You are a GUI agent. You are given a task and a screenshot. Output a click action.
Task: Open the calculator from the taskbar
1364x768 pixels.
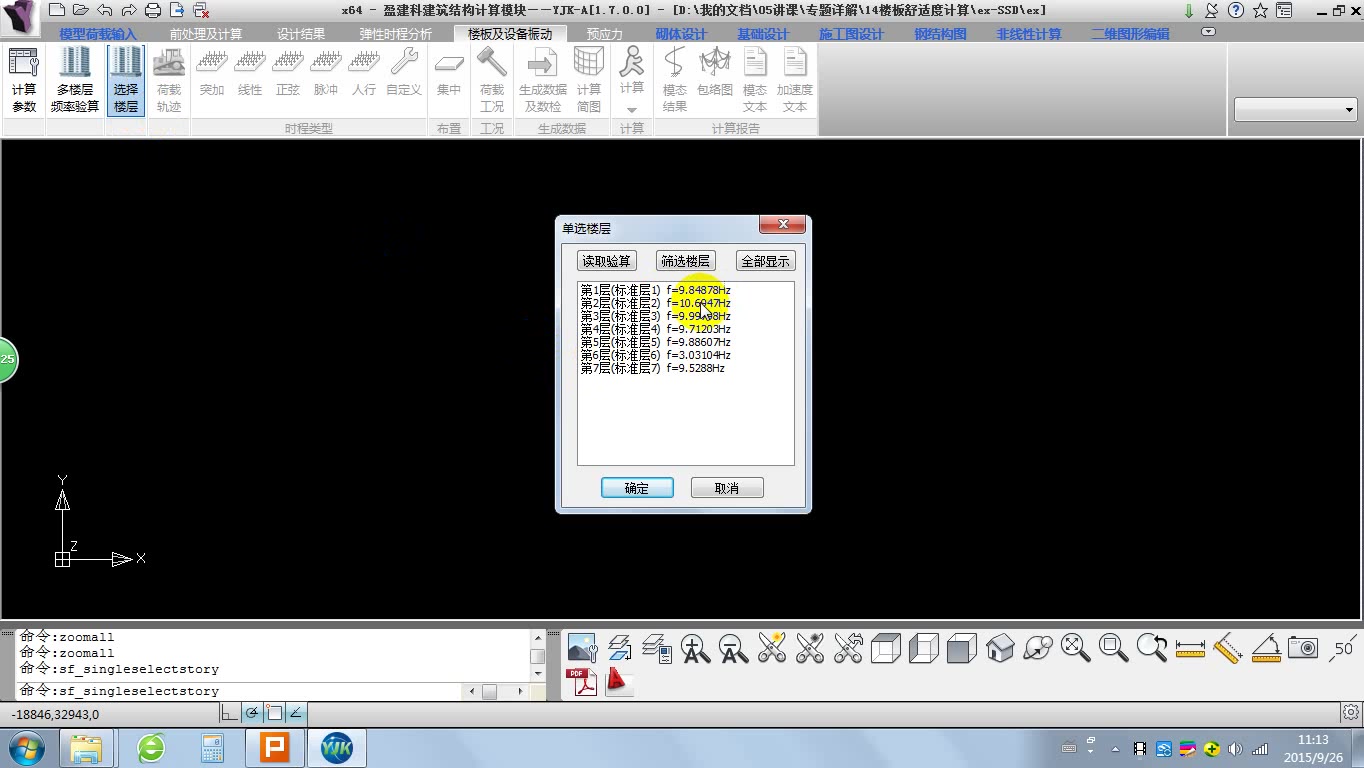pos(212,748)
